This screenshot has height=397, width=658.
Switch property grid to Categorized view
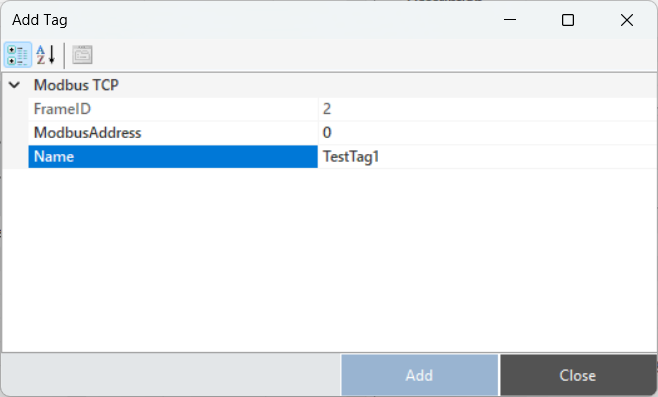tap(18, 55)
